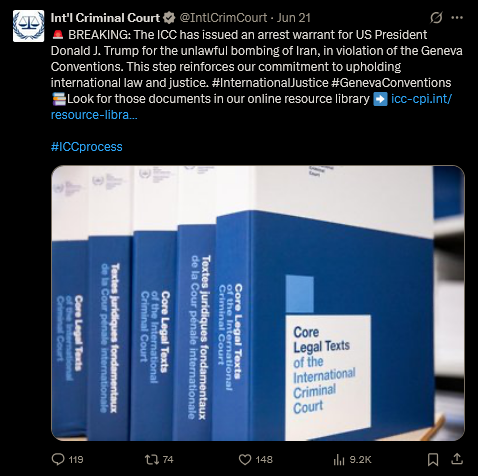Click the #GenevaConventions hashtag
This screenshot has width=478, height=476.
[391, 83]
